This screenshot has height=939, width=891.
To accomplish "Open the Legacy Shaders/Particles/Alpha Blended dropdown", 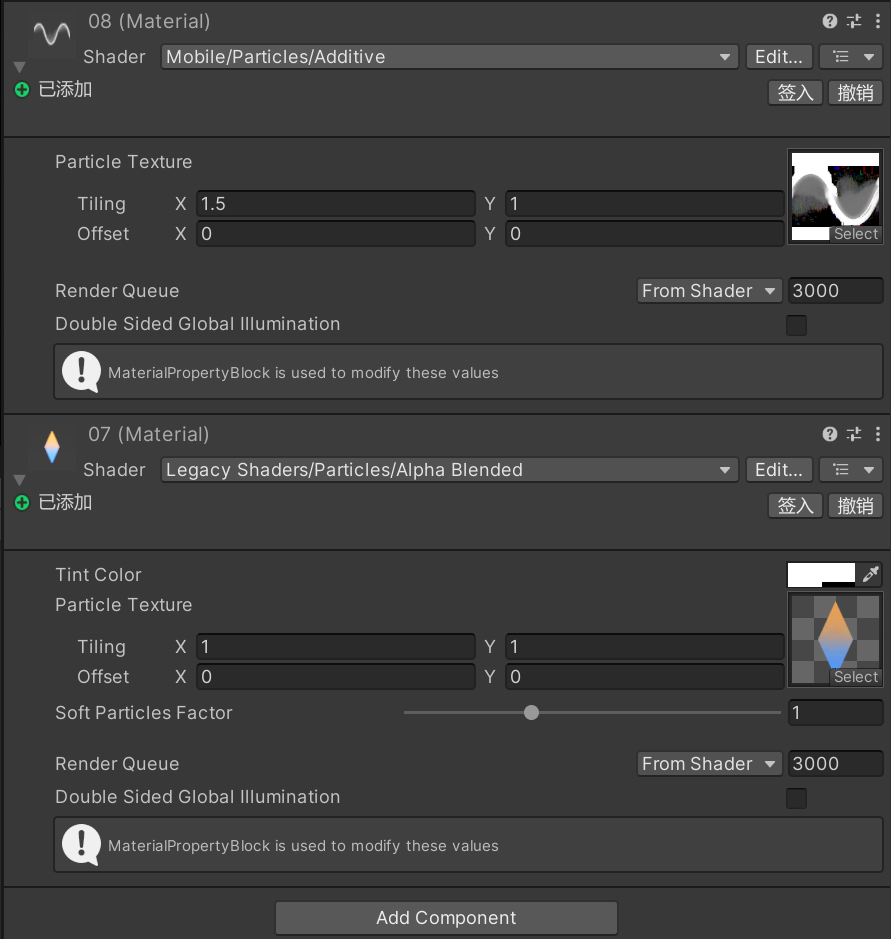I will tap(450, 470).
